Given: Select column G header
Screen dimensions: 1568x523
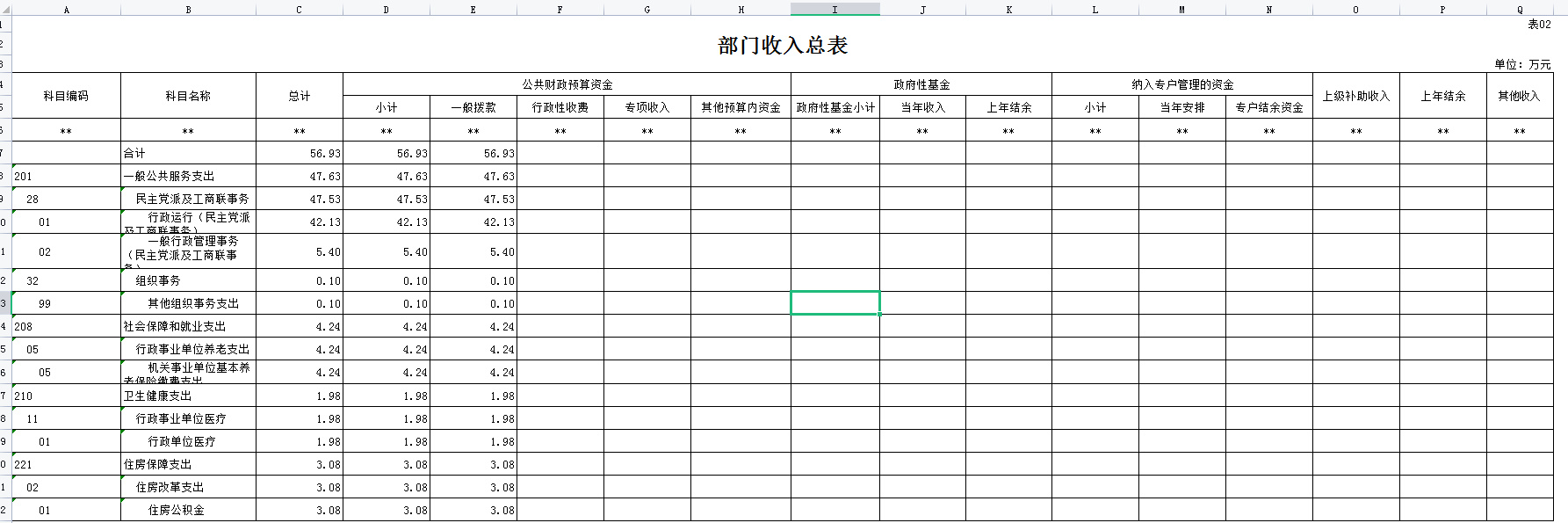Looking at the screenshot, I should [647, 9].
